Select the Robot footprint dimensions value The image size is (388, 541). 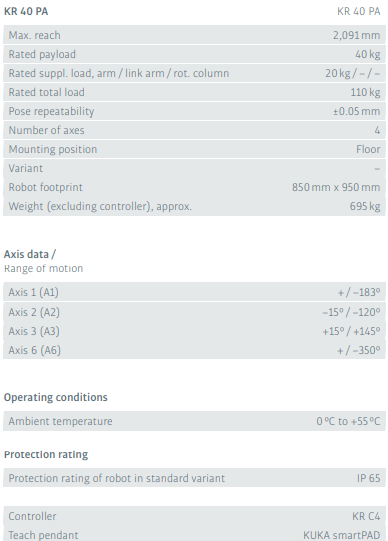point(336,187)
